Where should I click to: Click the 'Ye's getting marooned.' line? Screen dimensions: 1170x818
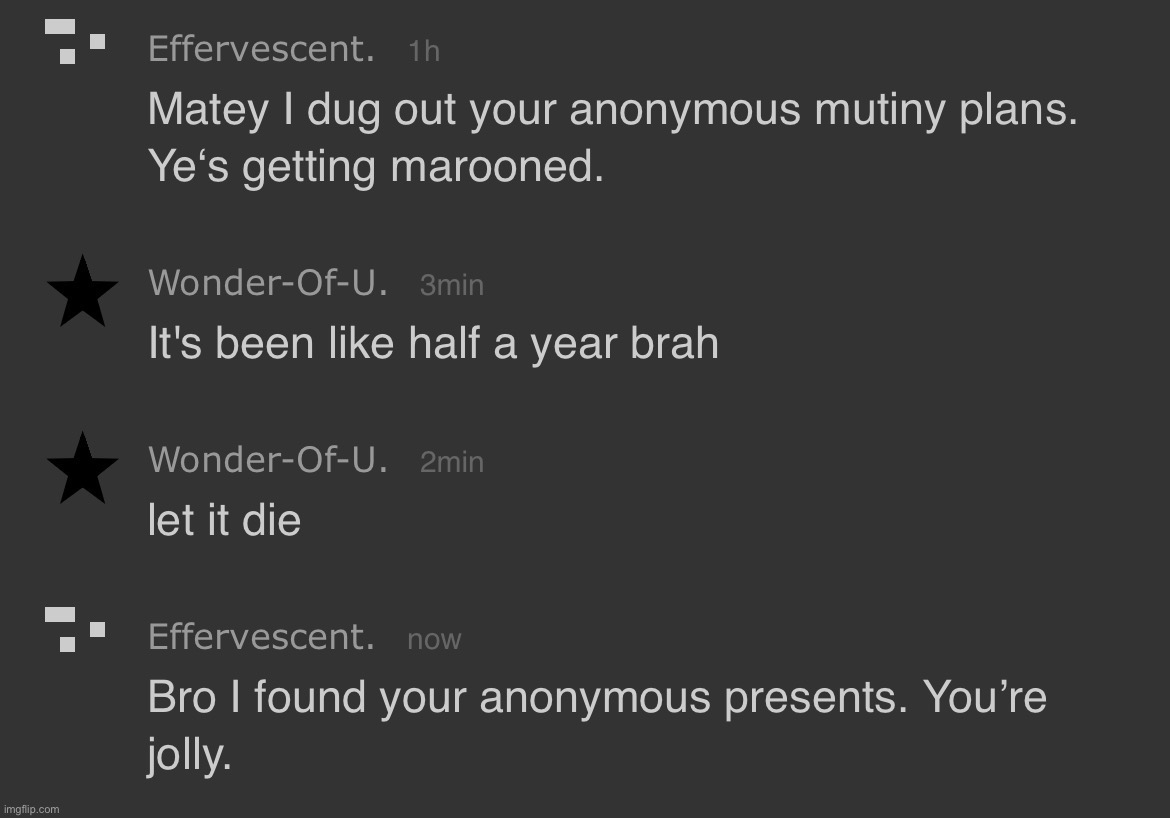(x=376, y=167)
